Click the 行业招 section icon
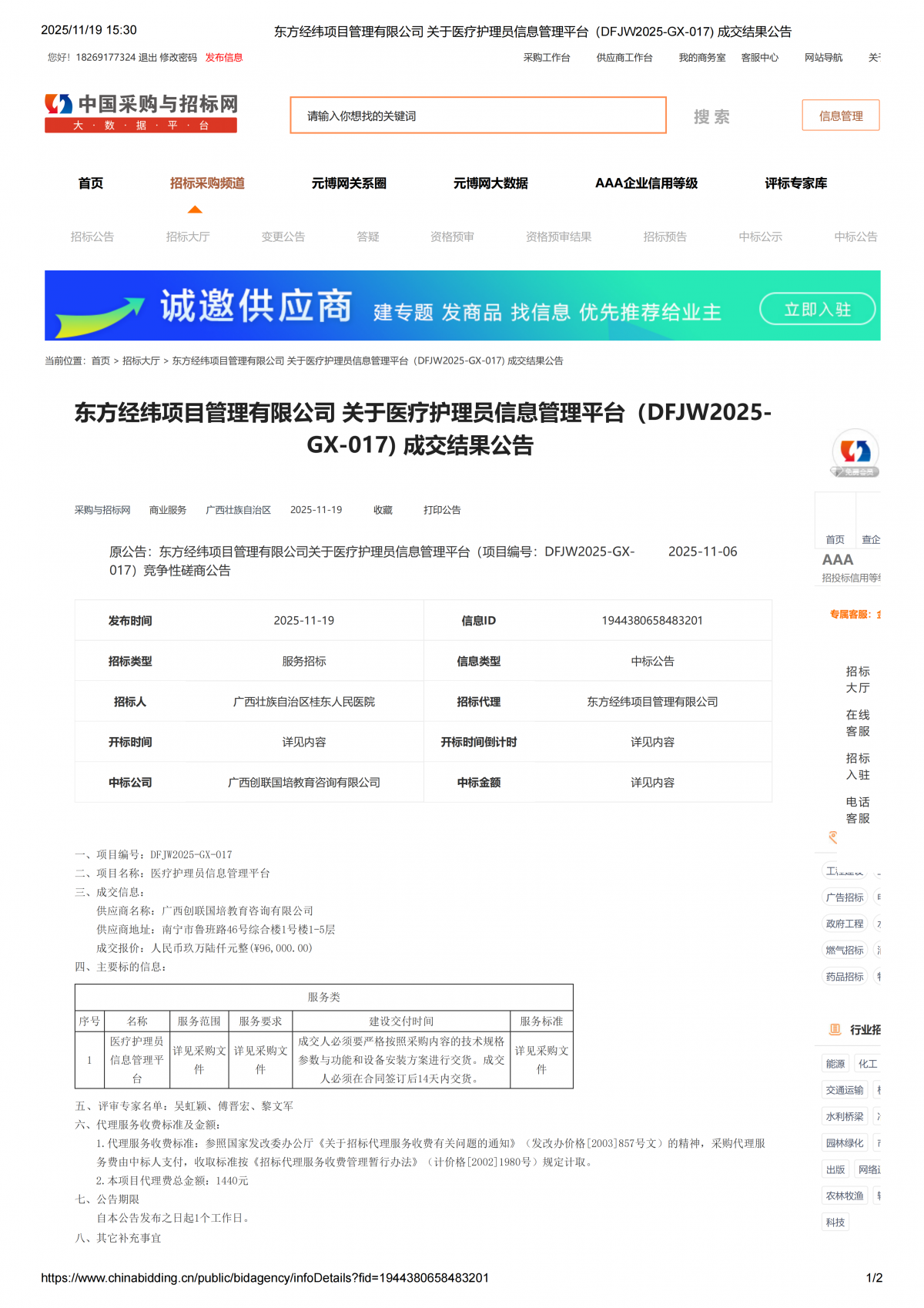The image size is (924, 1308). pos(835,1029)
